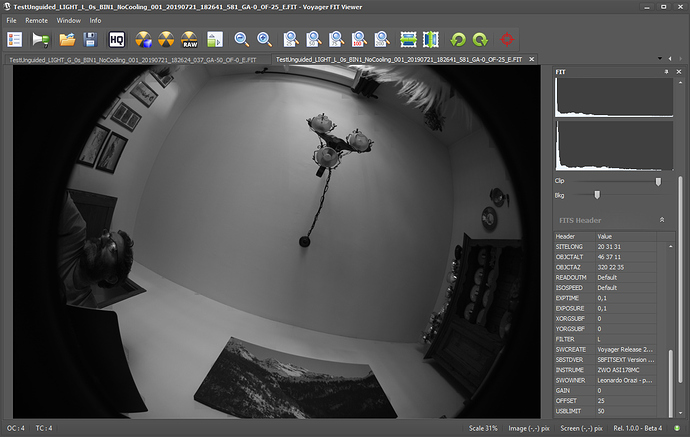Click the Header column heading
The width and height of the screenshot is (690, 437).
click(575, 236)
